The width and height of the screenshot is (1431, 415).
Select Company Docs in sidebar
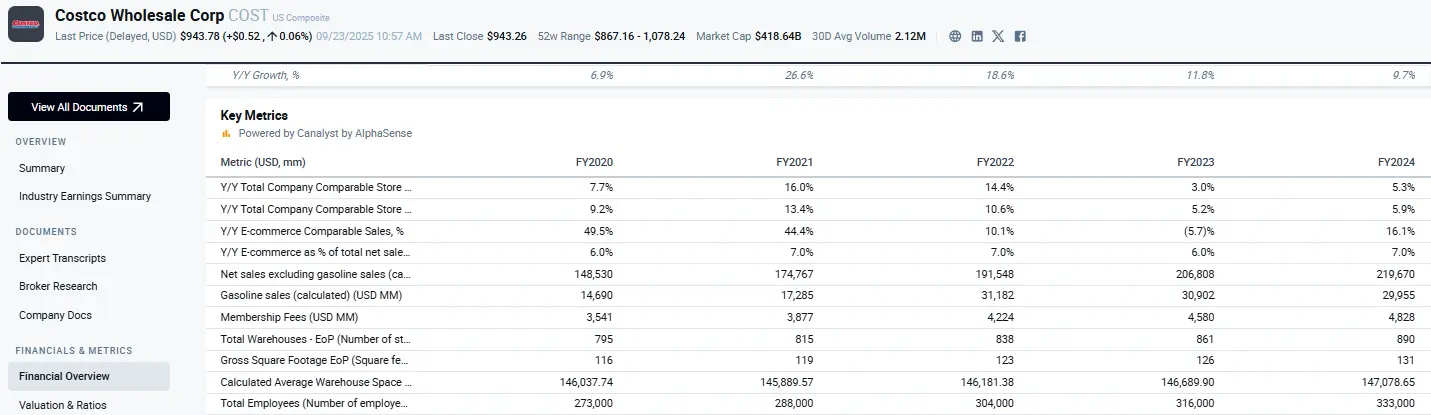(55, 315)
